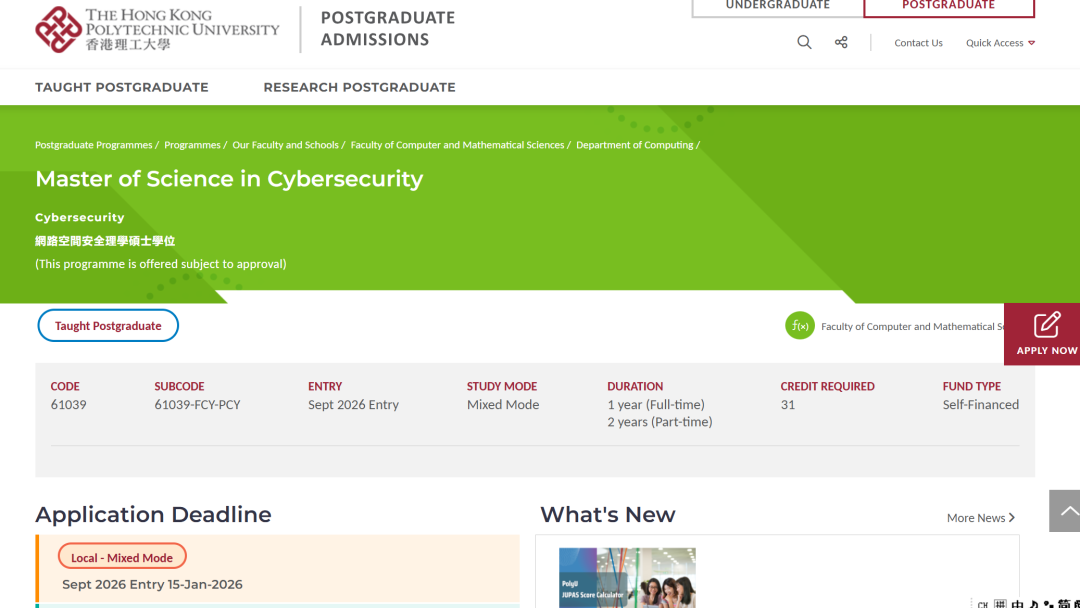Click the search magnifier icon
This screenshot has height=608, width=1080.
[804, 42]
